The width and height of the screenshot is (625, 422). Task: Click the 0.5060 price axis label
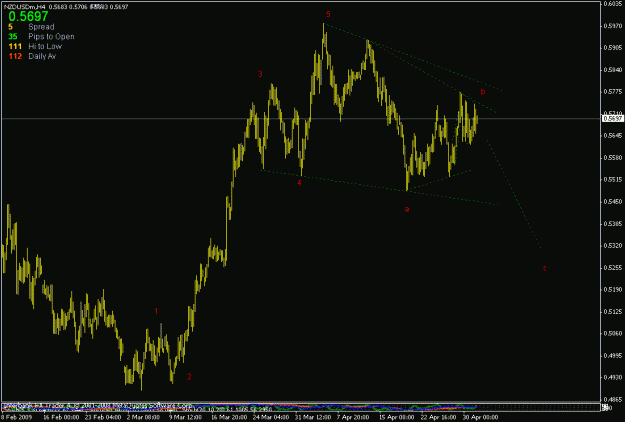(x=613, y=334)
